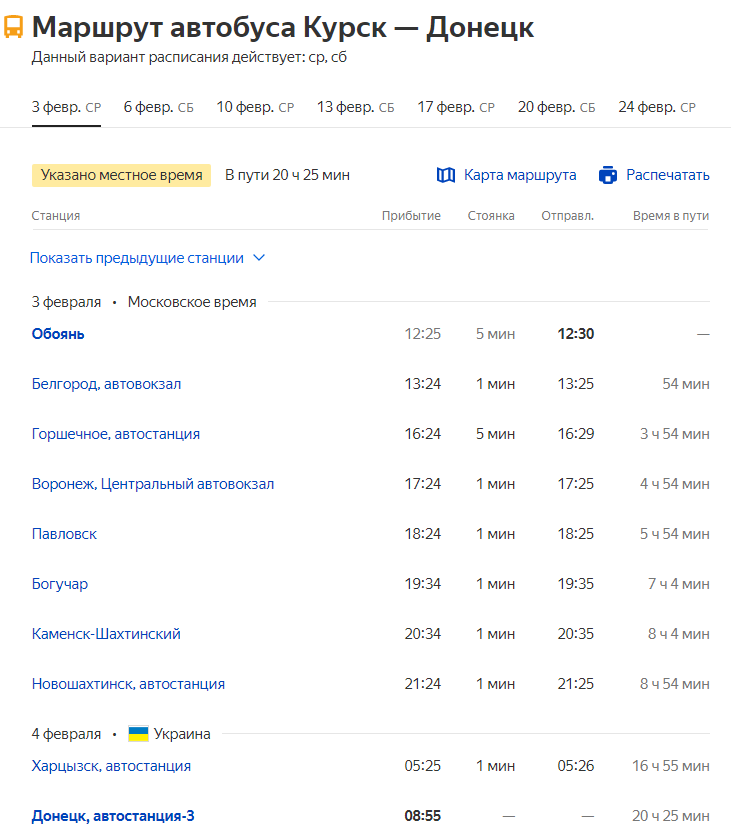The width and height of the screenshot is (731, 833).
Task: Show previous stations link
Action: coord(137,258)
